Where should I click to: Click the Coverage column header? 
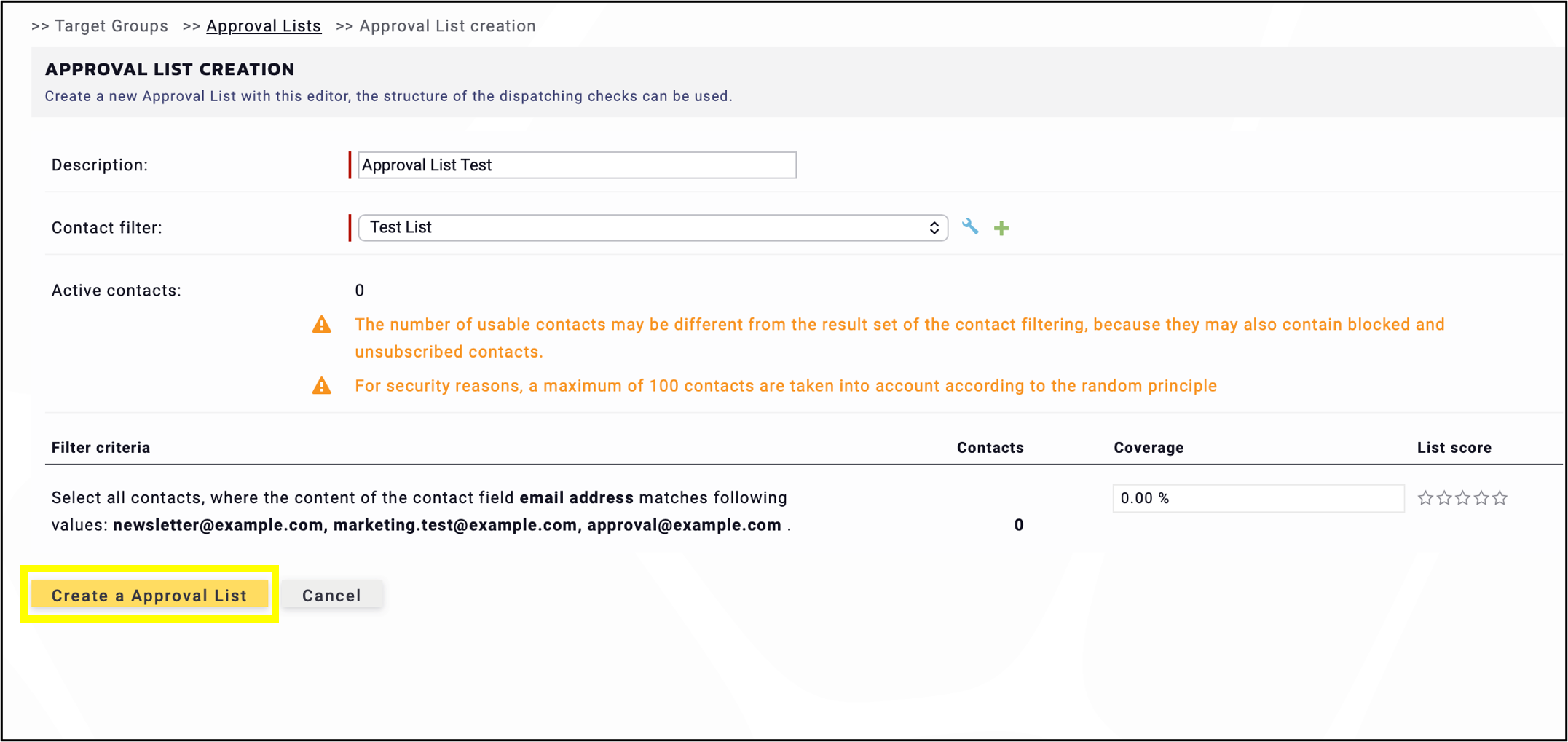(1149, 448)
